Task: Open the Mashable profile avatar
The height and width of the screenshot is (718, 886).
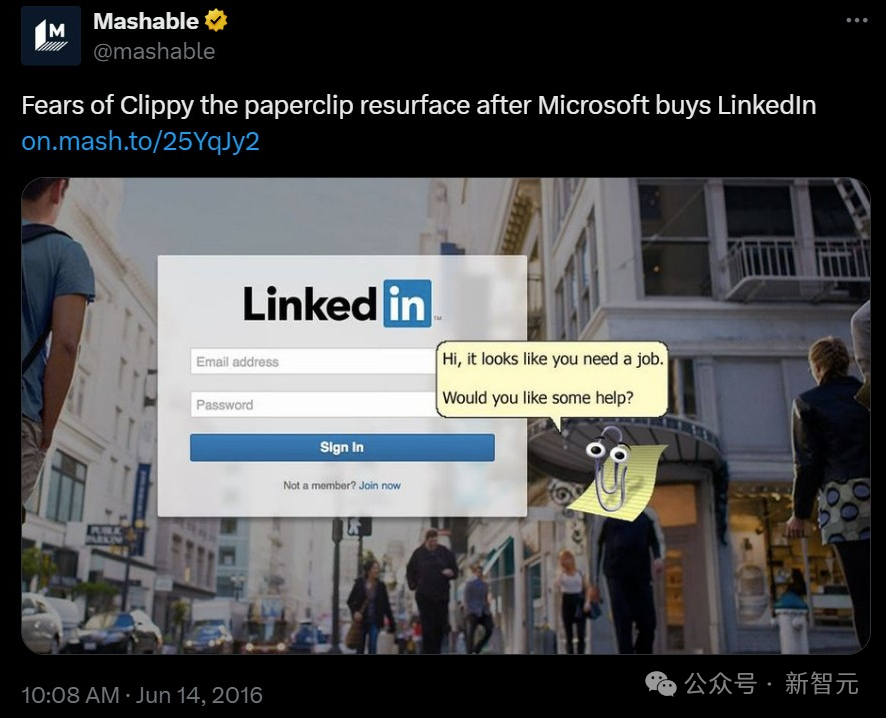Action: point(51,36)
